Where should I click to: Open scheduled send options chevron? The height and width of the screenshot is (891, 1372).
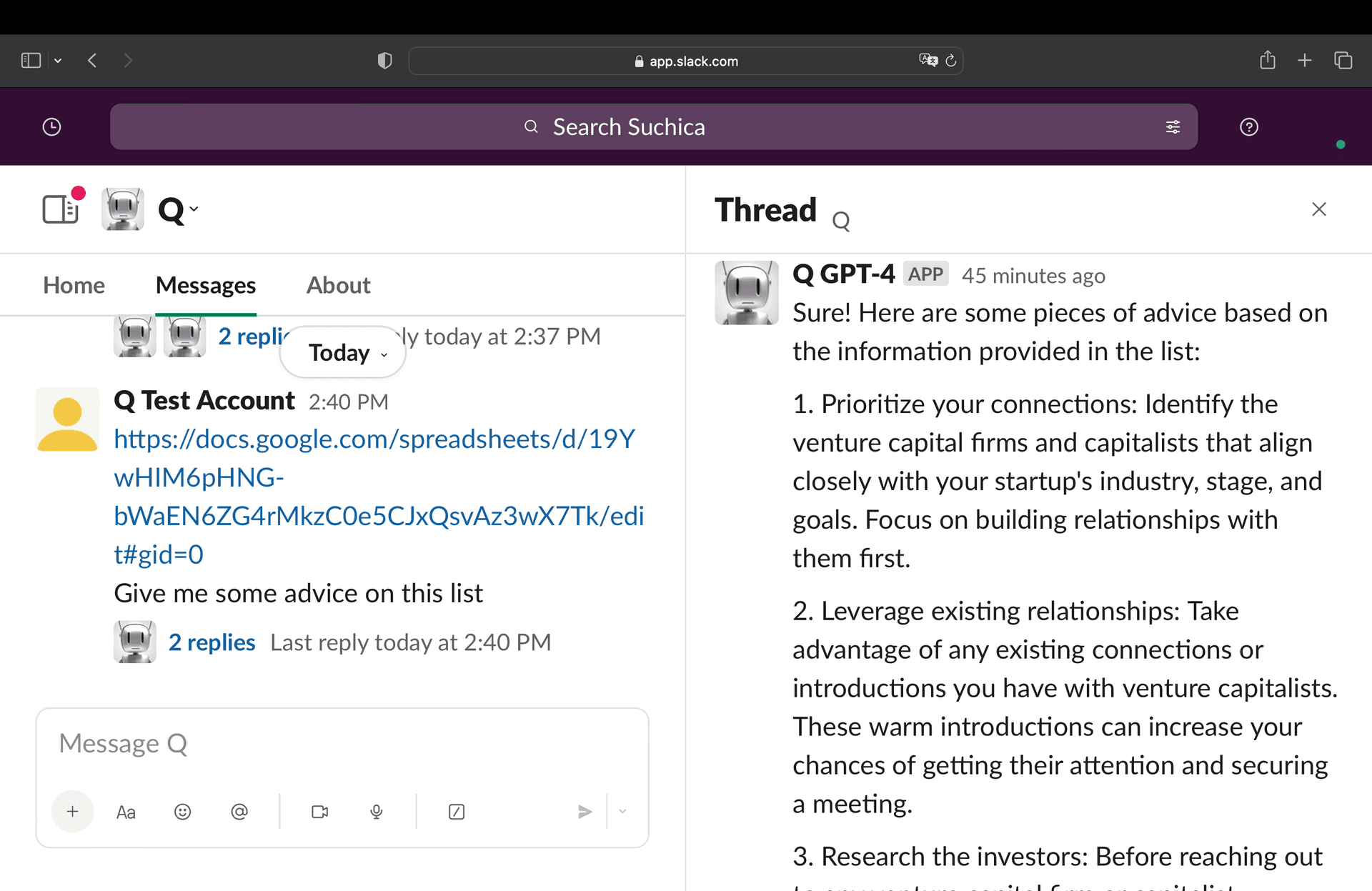coord(622,812)
